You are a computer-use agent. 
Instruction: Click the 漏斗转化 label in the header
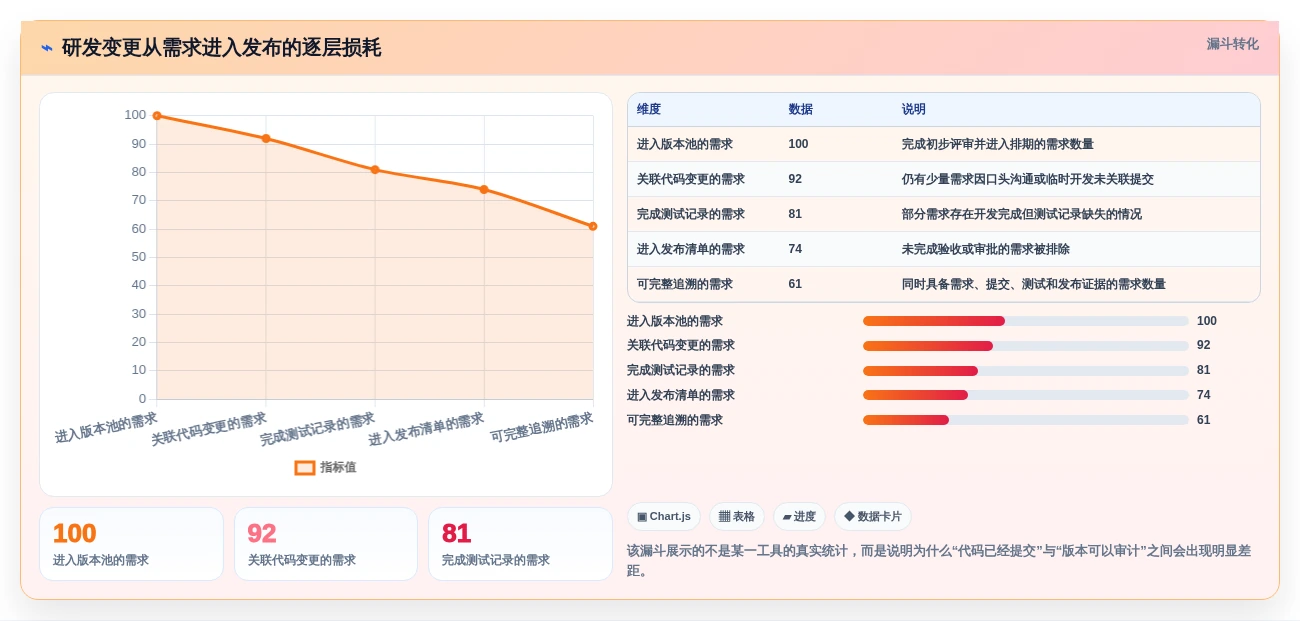click(1232, 44)
